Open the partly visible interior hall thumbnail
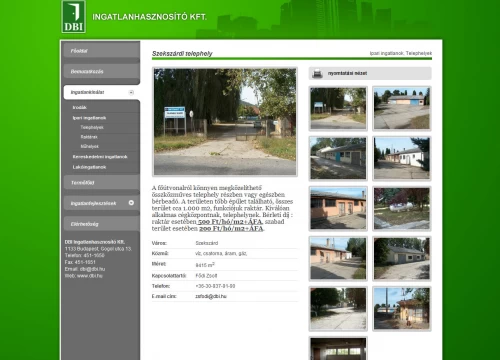The image size is (500, 360). click(338, 348)
